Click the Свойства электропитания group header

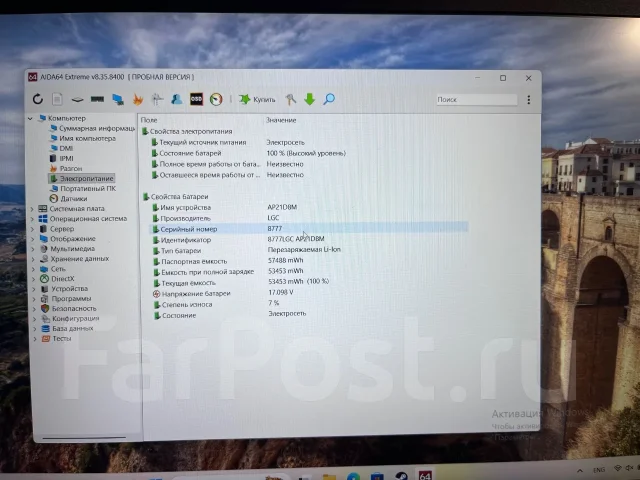(x=187, y=131)
